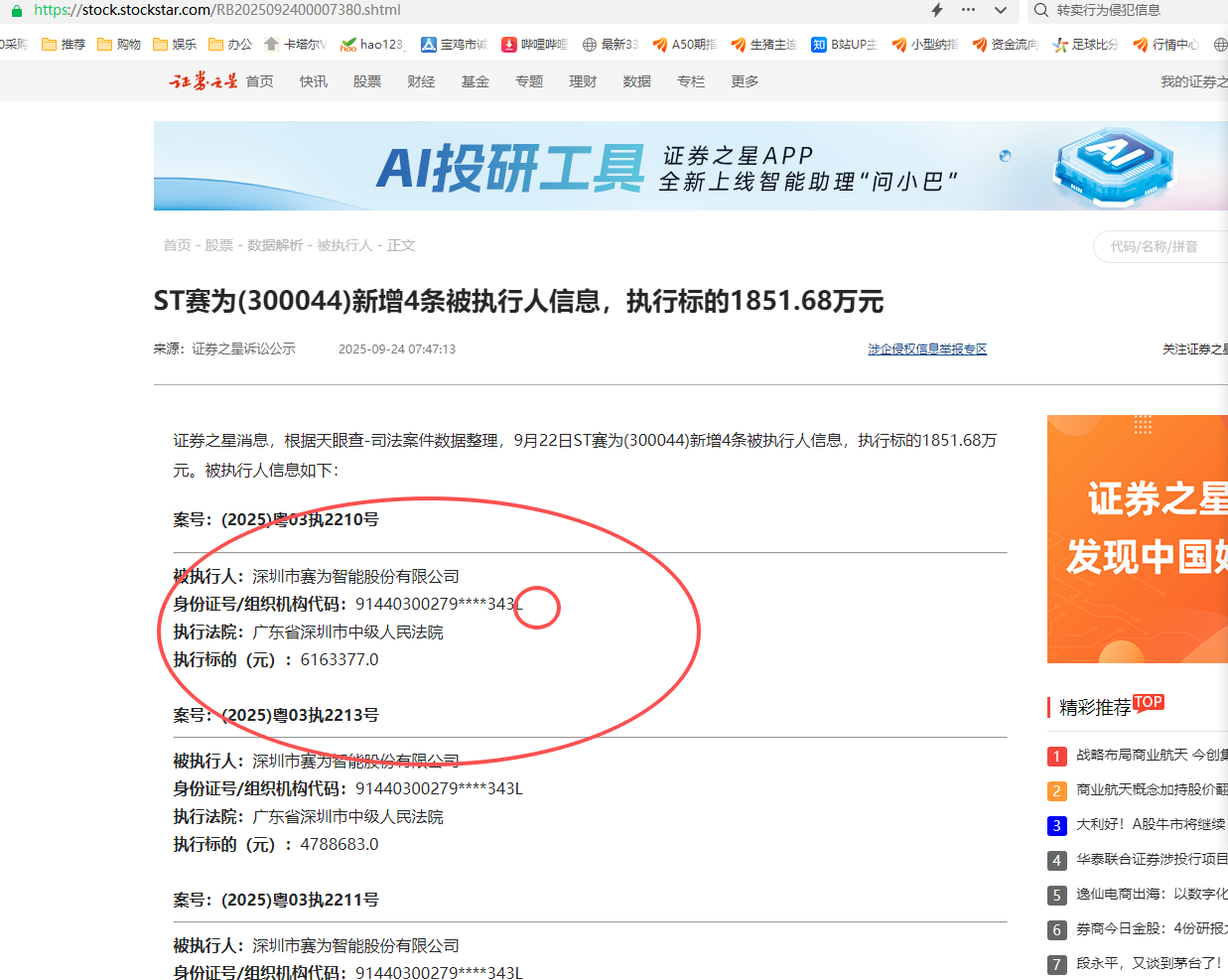Viewport: 1228px width, 980px height.
Task: Open the 哔哩哔哩 bookmark
Action: (x=535, y=45)
